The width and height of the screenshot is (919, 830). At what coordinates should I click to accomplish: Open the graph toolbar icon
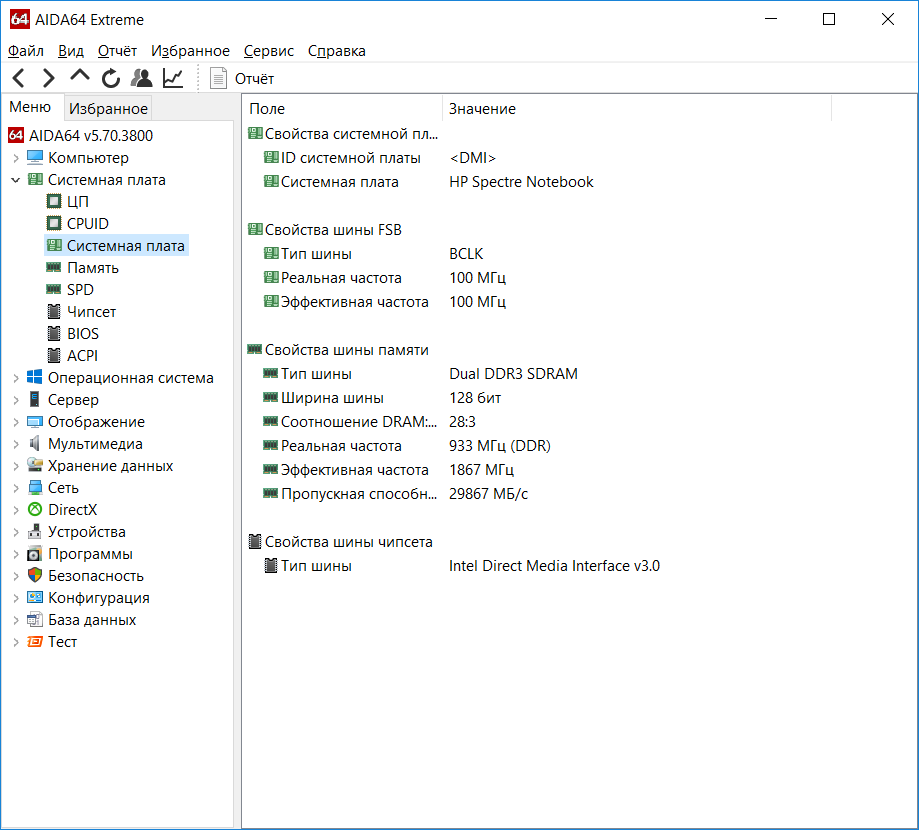pyautogui.click(x=173, y=78)
